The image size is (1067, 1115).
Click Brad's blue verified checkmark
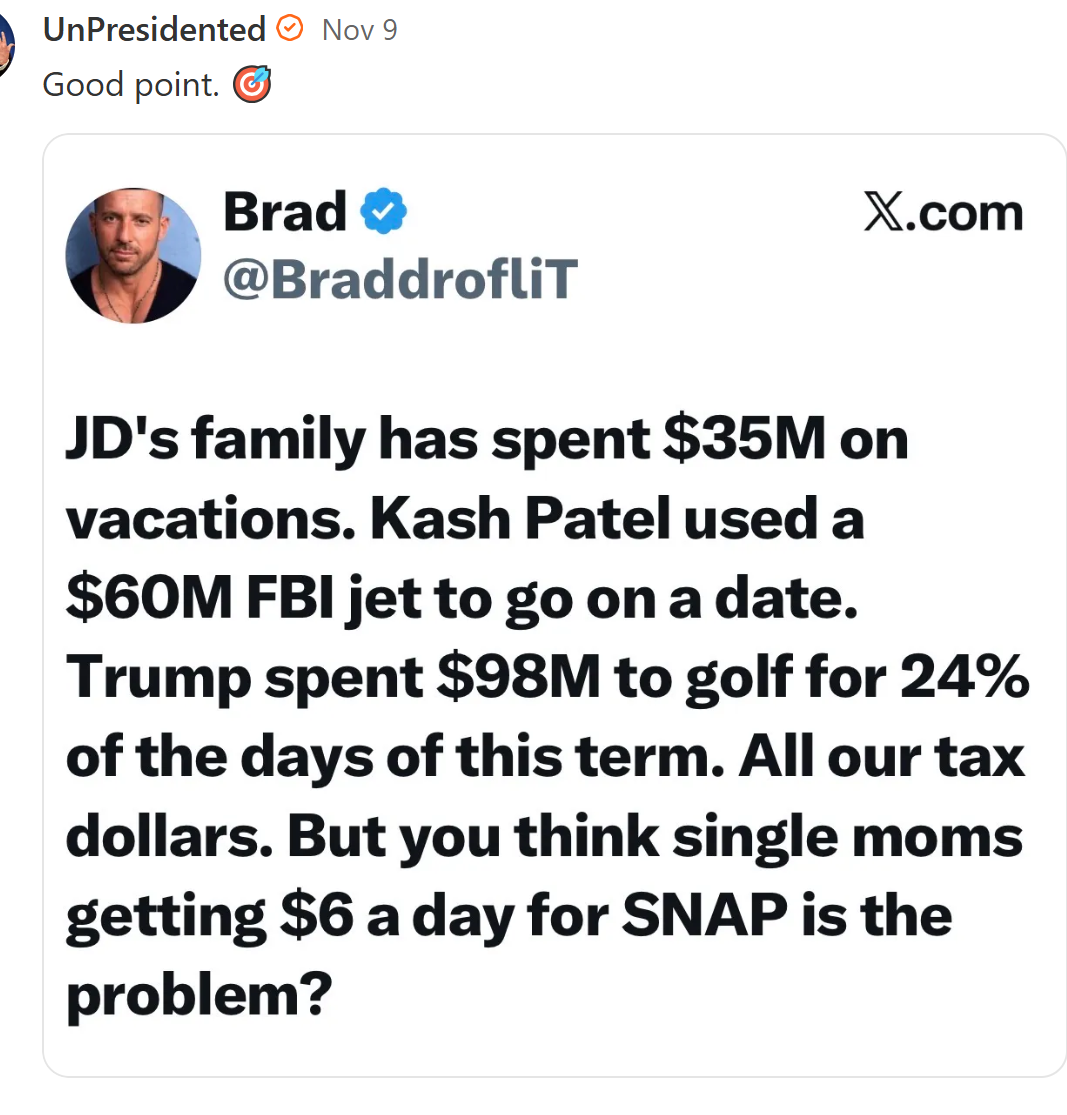click(383, 213)
